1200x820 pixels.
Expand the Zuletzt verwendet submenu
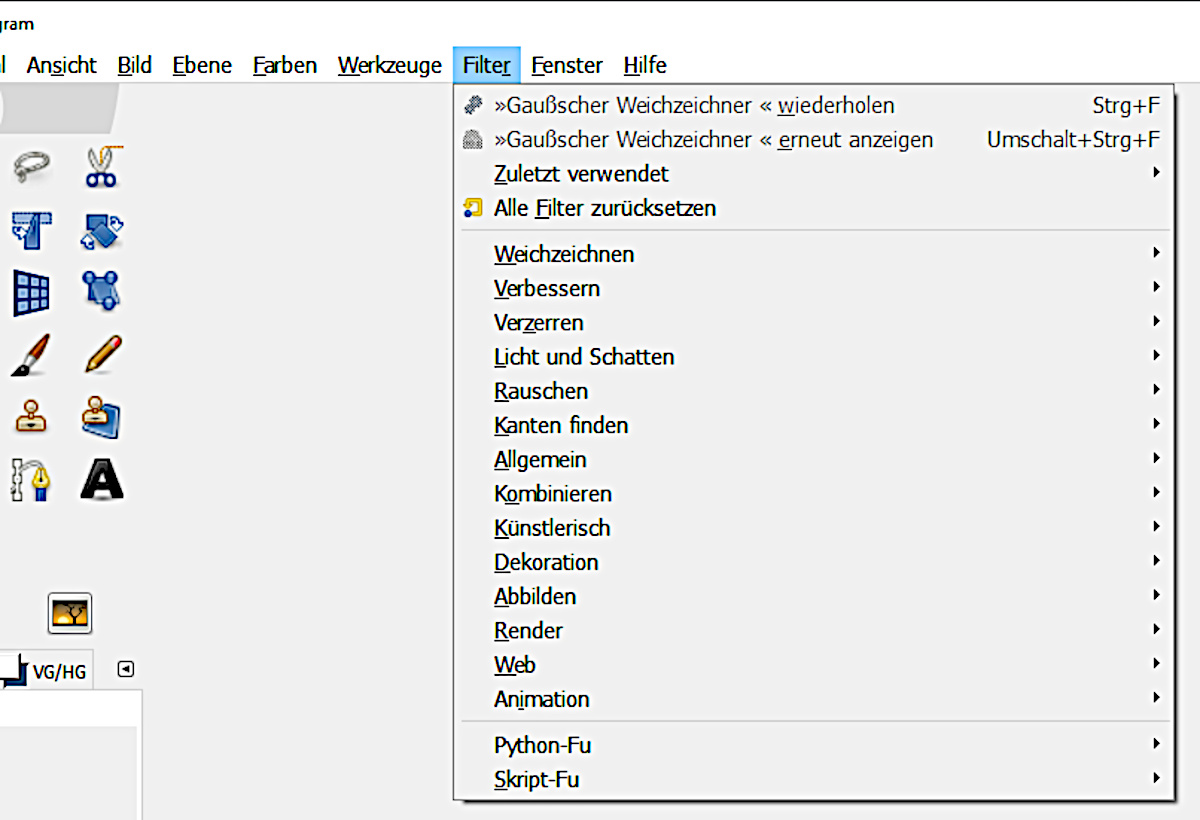[x=581, y=174]
